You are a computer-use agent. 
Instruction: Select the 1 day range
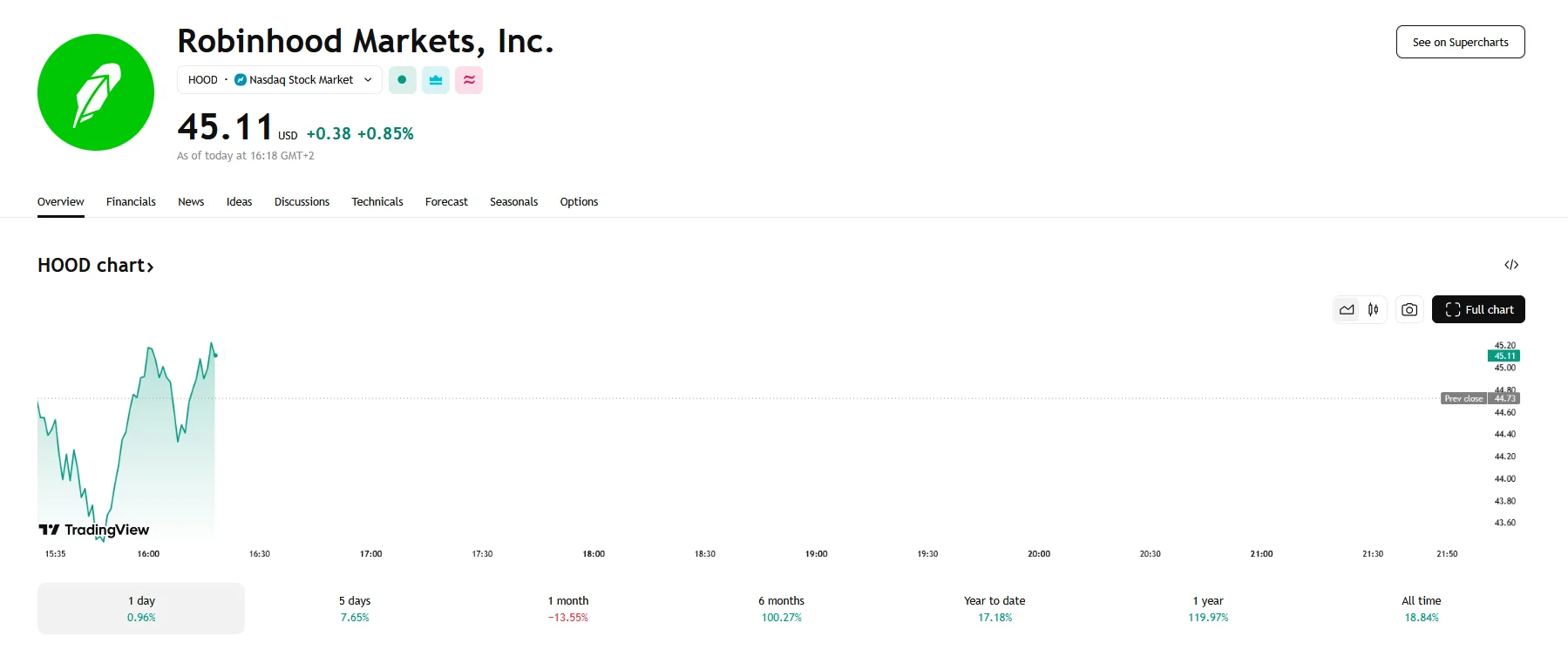pos(141,608)
